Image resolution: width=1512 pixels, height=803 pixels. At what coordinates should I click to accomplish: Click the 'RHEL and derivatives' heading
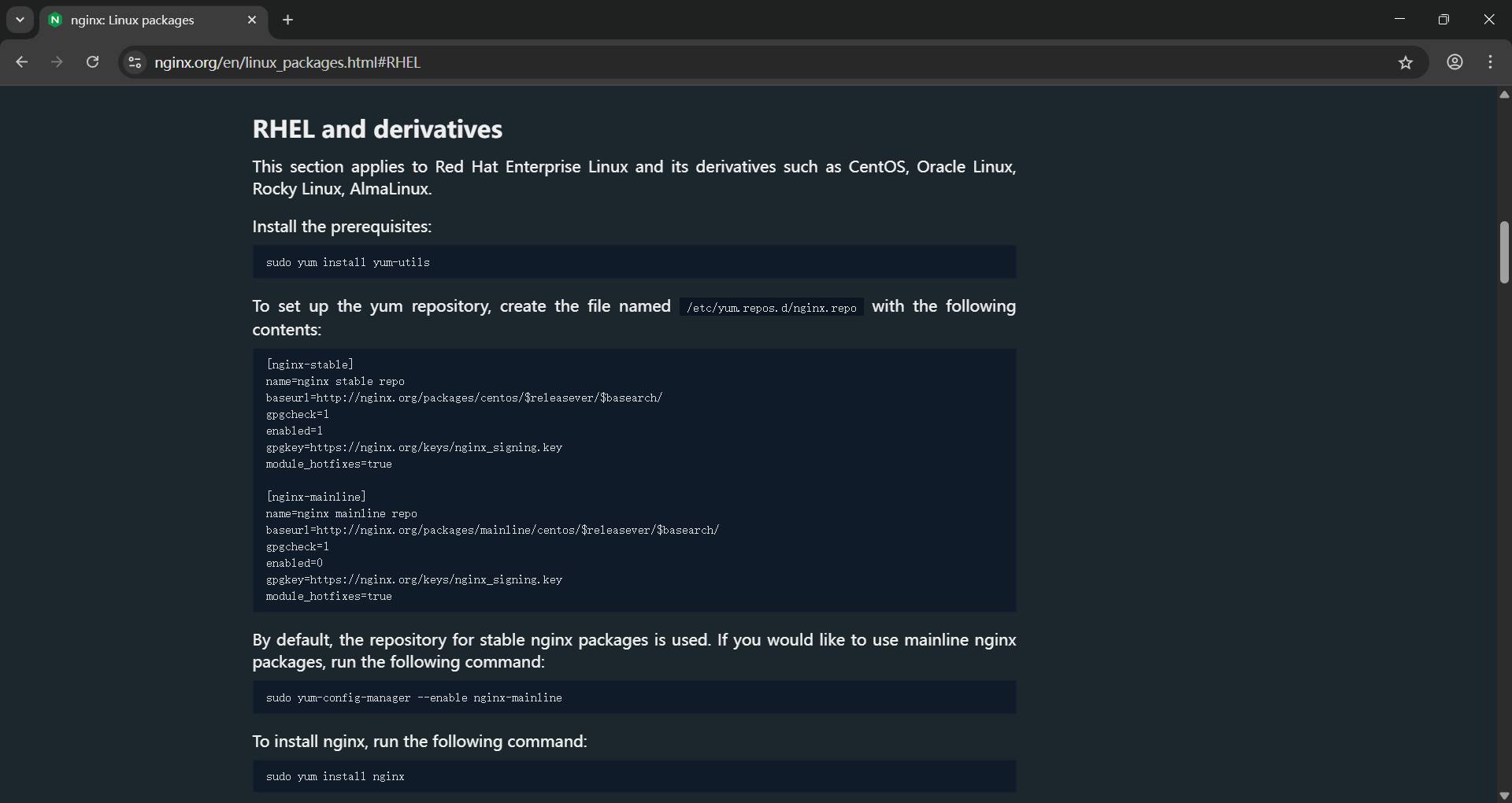[377, 129]
